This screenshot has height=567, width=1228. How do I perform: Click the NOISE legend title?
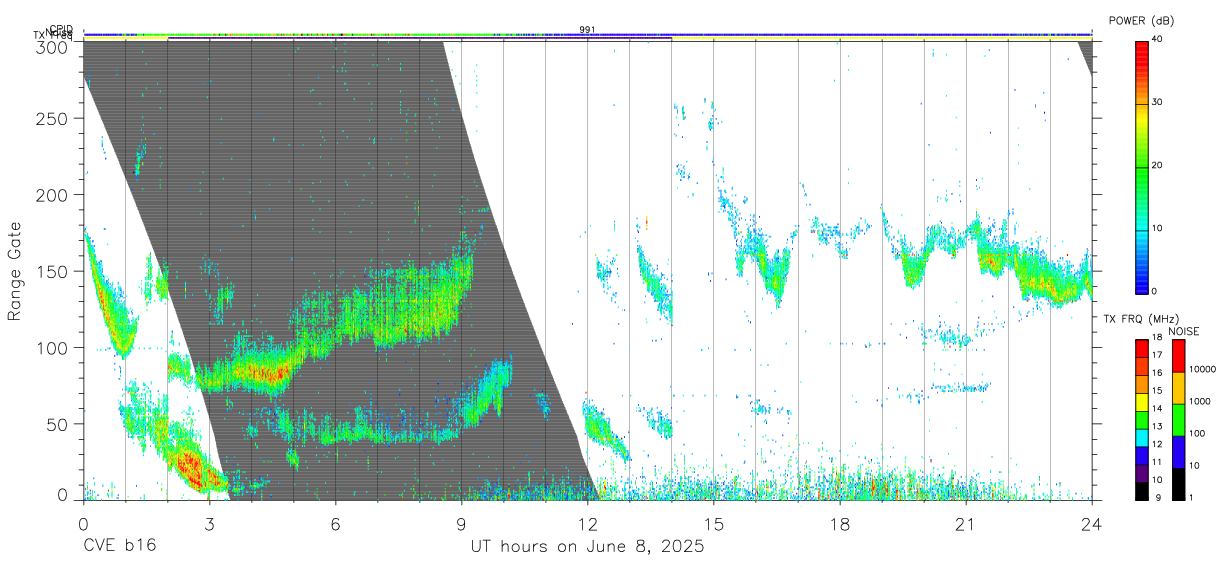(x=1184, y=331)
